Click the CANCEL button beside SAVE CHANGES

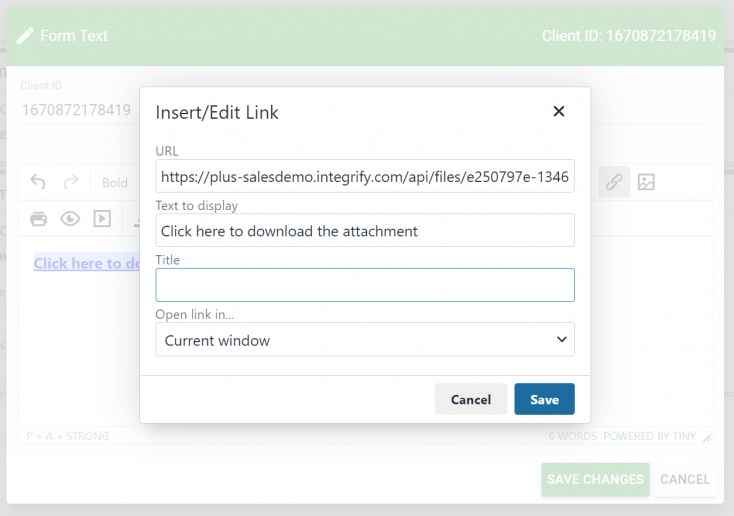(685, 479)
